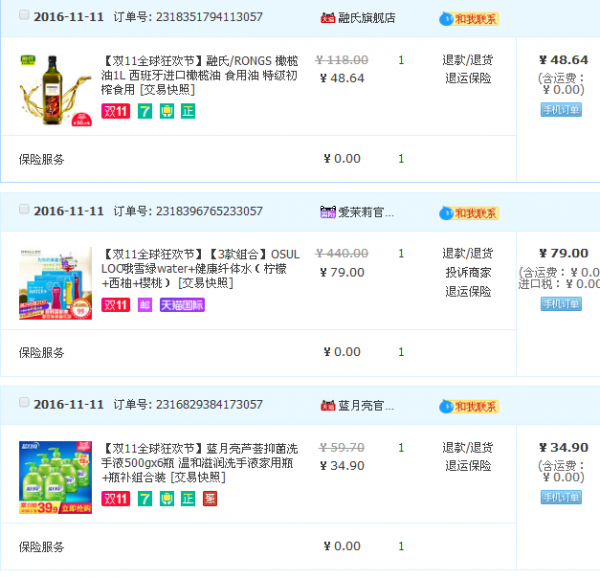The width and height of the screenshot is (600, 578).
Task: Click order number 231839676523​3057
Action: [209, 211]
